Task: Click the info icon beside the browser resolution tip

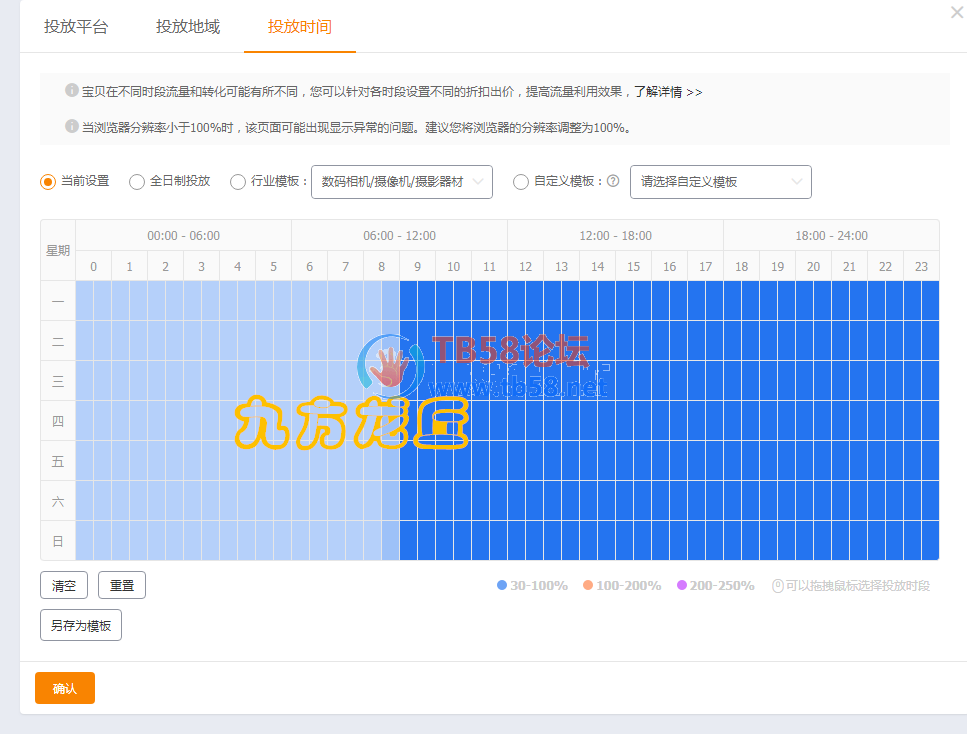Action: [x=72, y=126]
